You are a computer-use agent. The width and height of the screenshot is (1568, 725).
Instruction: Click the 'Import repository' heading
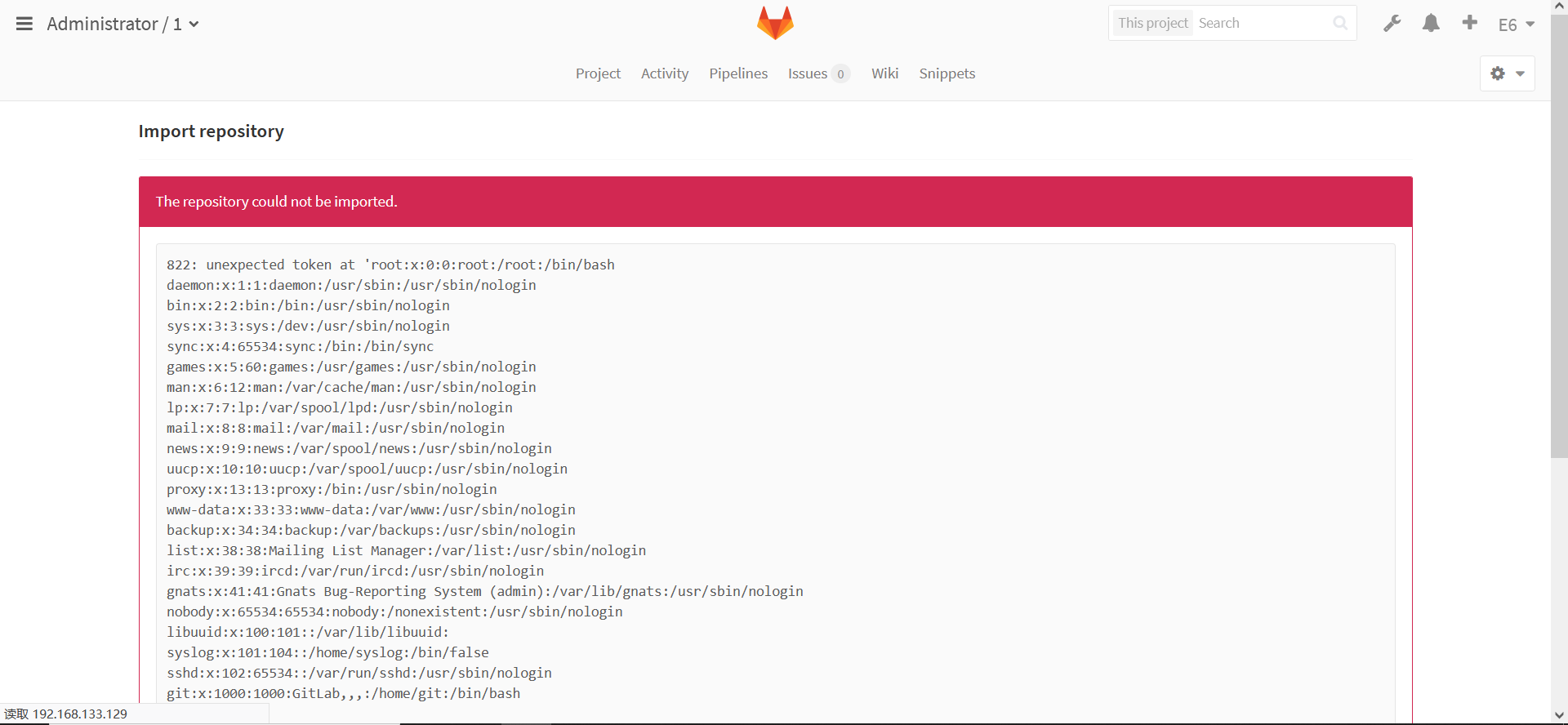pyautogui.click(x=212, y=131)
